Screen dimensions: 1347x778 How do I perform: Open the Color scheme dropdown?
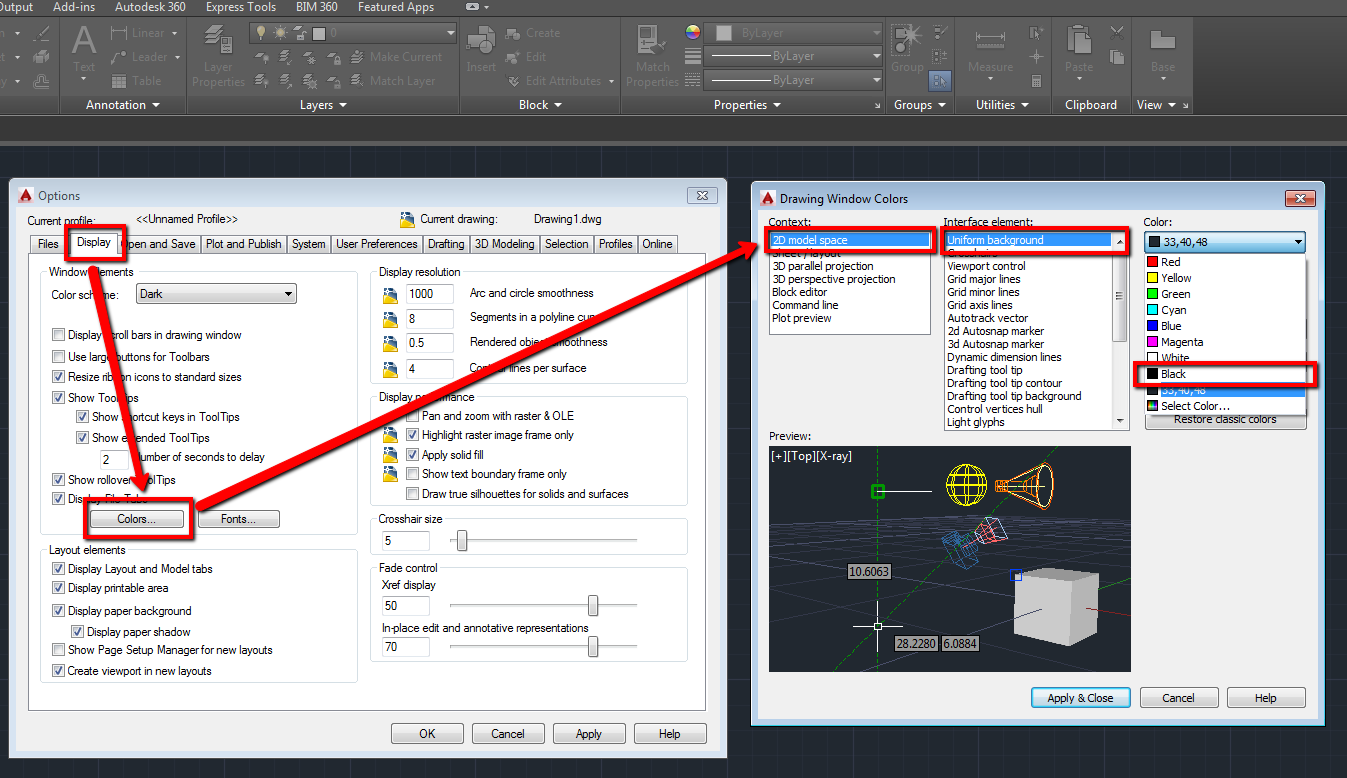click(x=216, y=294)
